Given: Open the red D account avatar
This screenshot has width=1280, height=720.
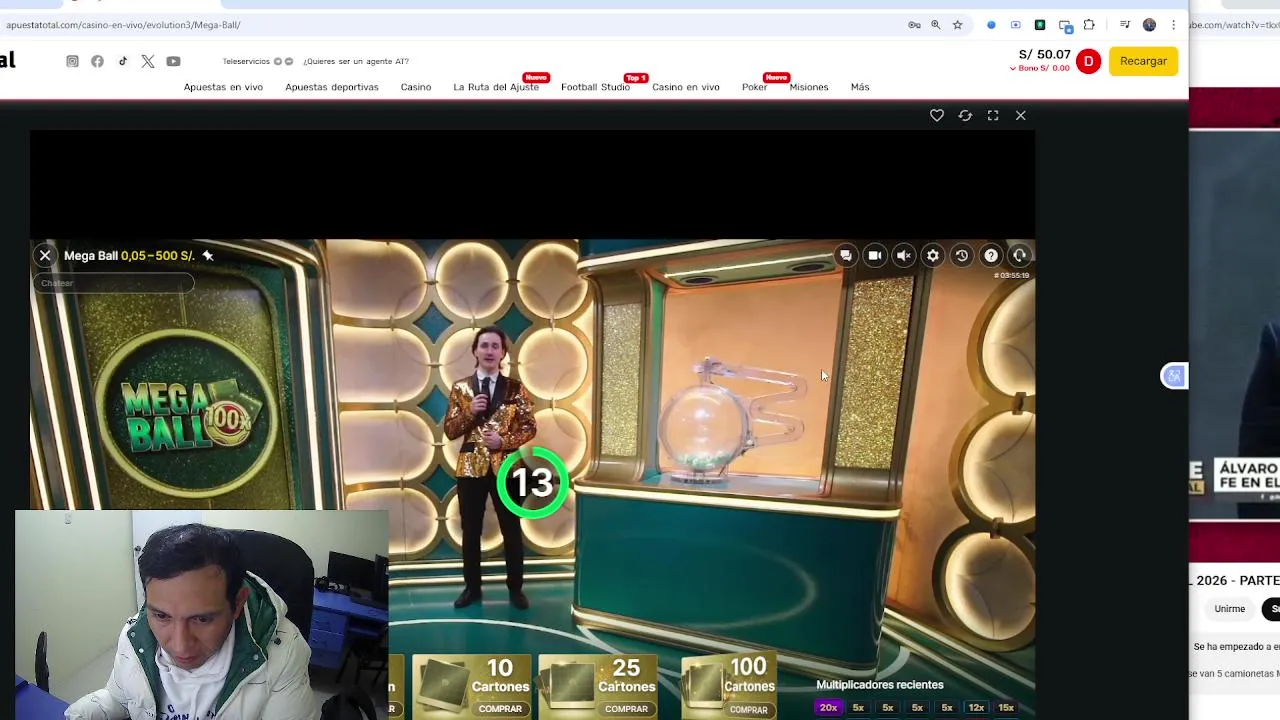Looking at the screenshot, I should [1088, 61].
